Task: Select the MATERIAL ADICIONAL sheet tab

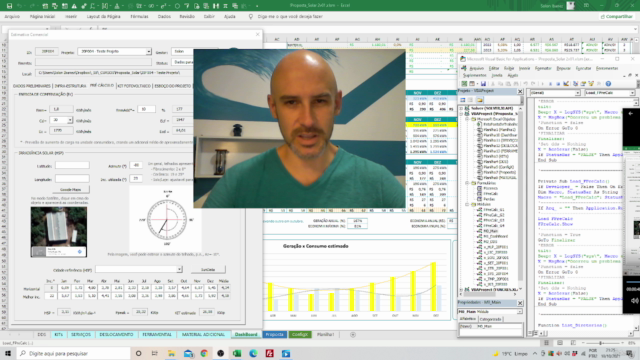Action: [203, 335]
